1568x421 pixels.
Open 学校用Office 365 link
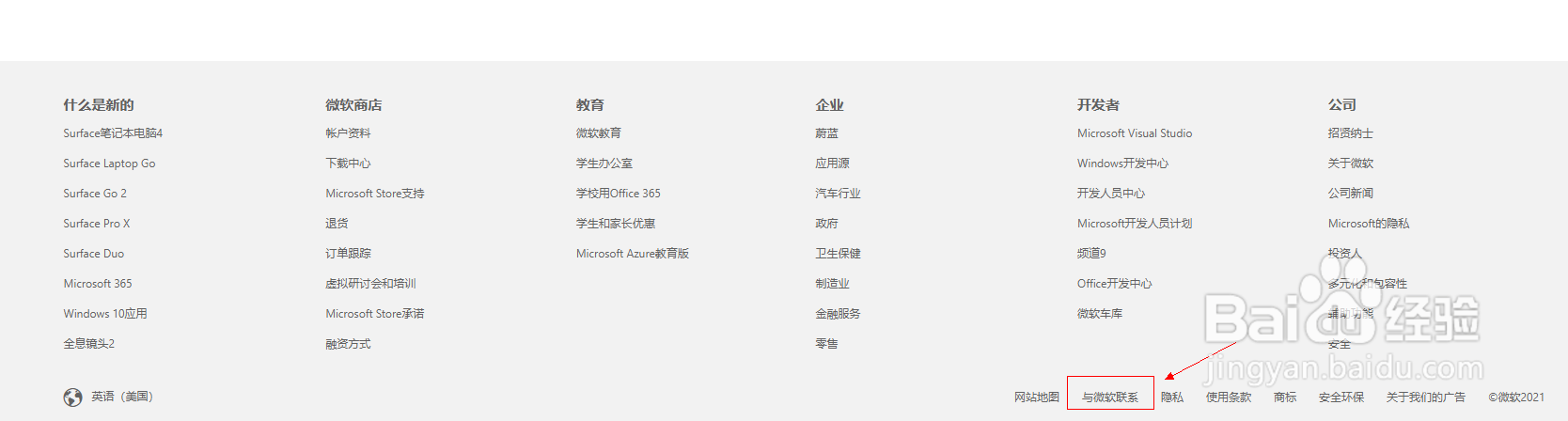pyautogui.click(x=619, y=194)
